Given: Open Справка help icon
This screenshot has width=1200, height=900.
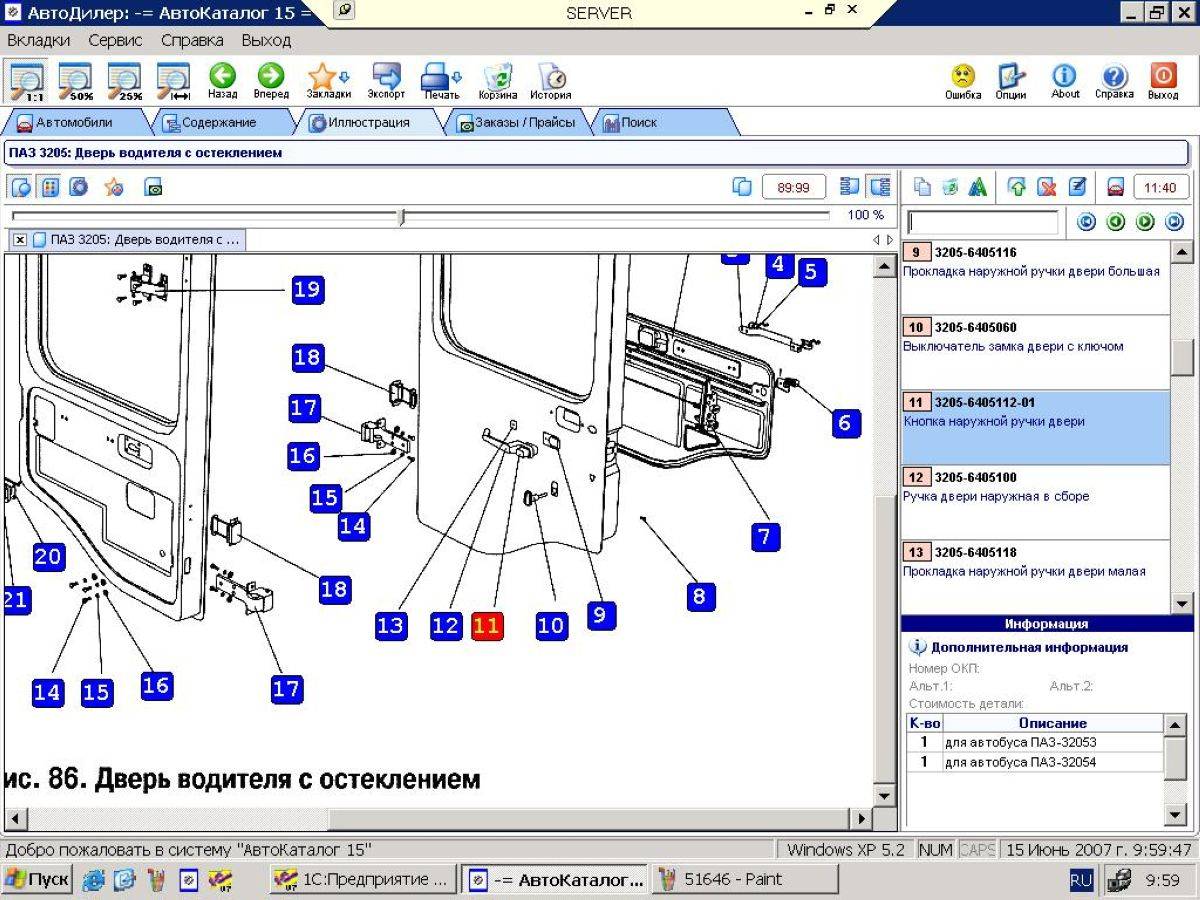Looking at the screenshot, I should pyautogui.click(x=1114, y=80).
